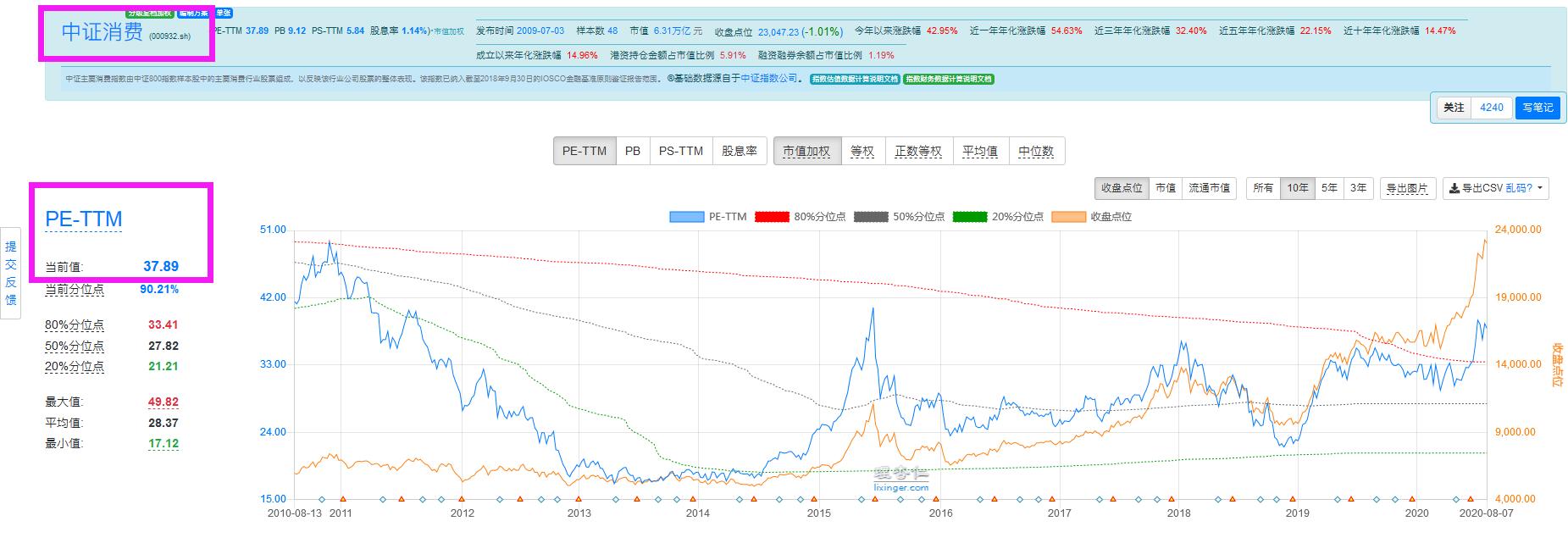Click the header PS-TTM value 5.84

(355, 30)
